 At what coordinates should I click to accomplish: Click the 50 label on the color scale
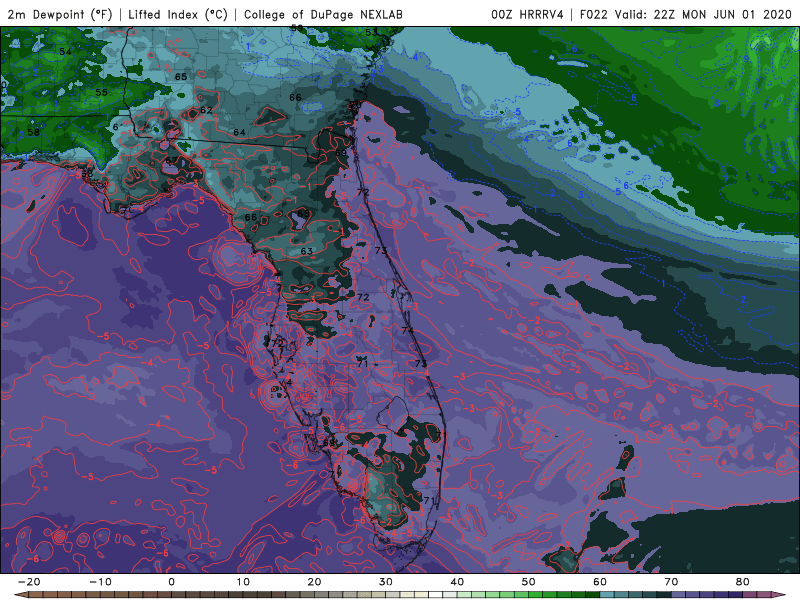tap(529, 582)
